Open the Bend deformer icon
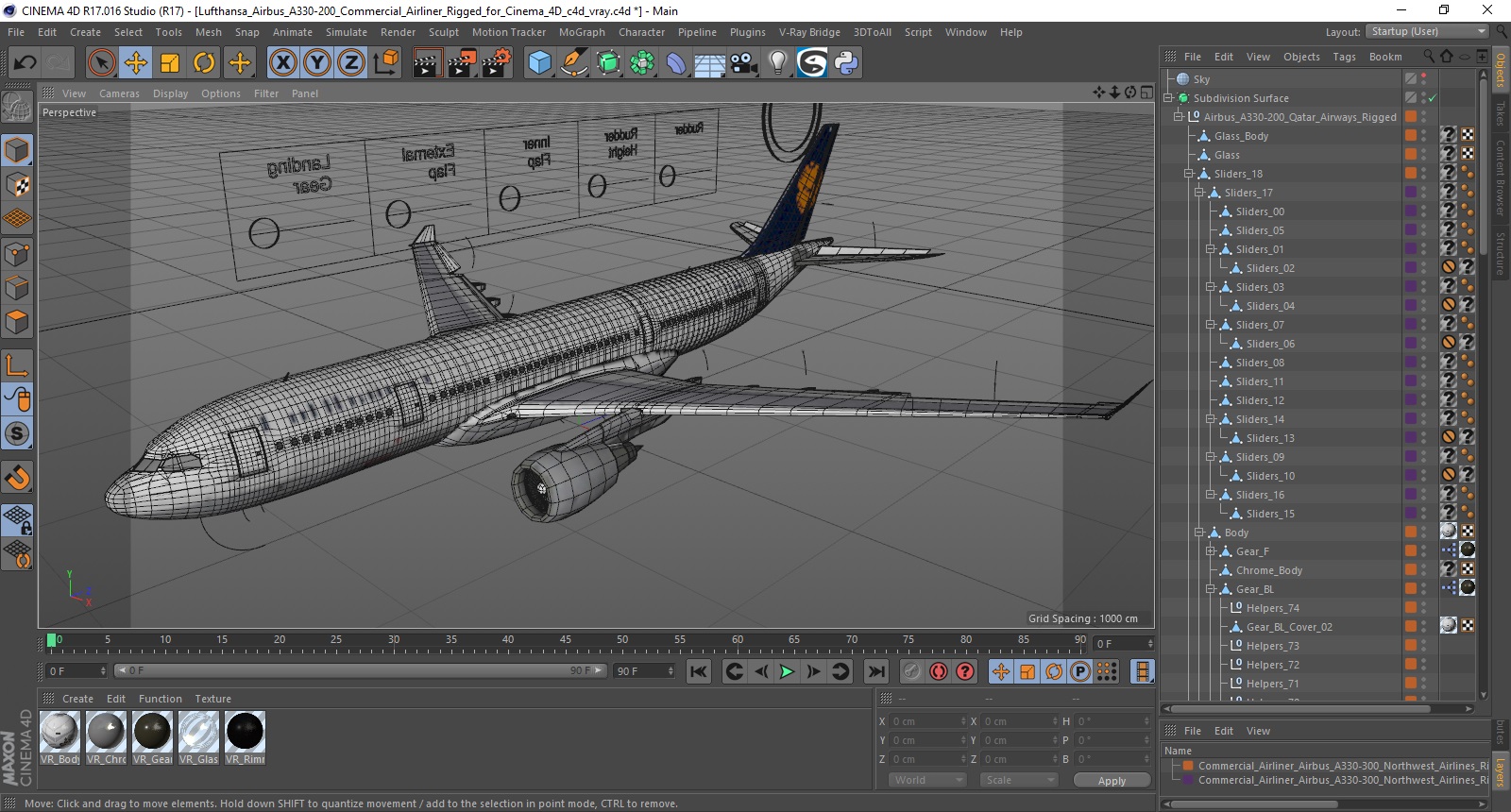This screenshot has height=812, width=1511. coord(676,63)
